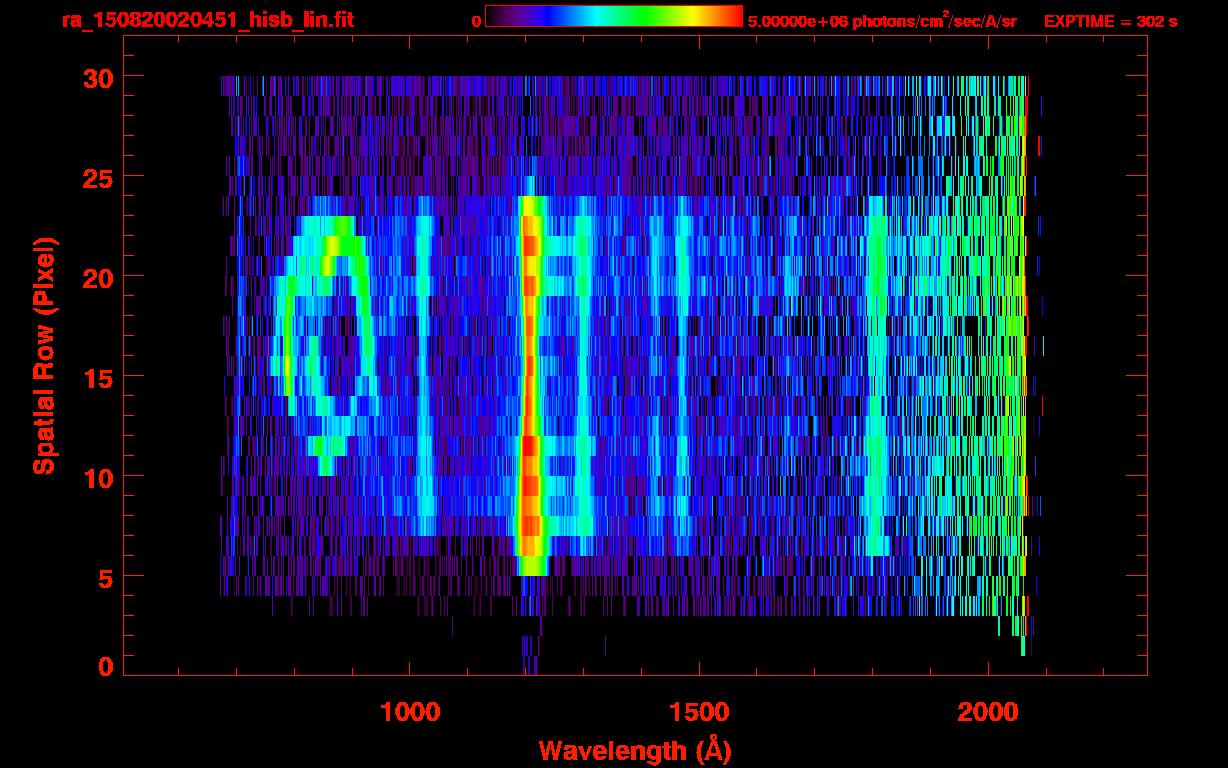This screenshot has width=1228, height=768.
Task: Click the rainbow color scale bar
Action: pos(614,16)
